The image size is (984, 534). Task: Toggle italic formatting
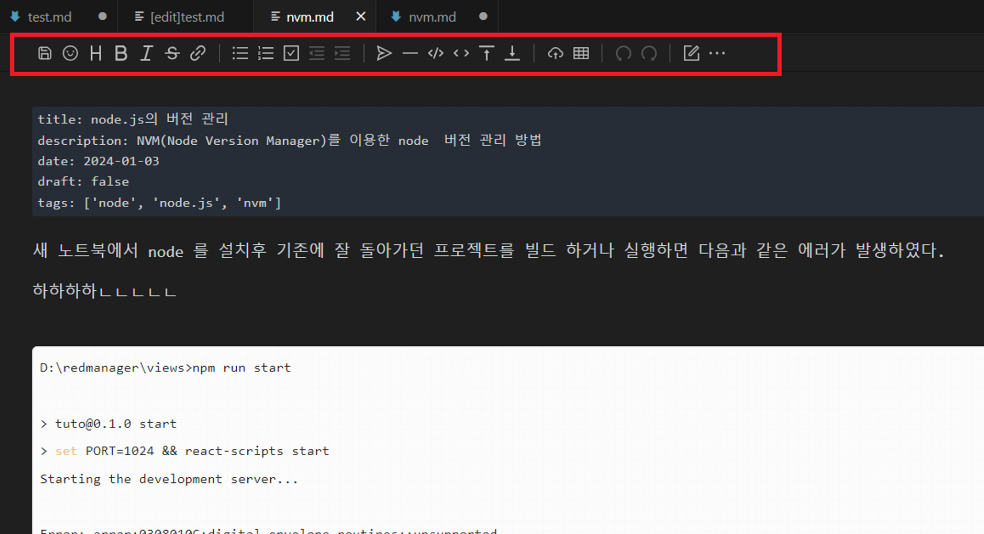click(x=146, y=54)
